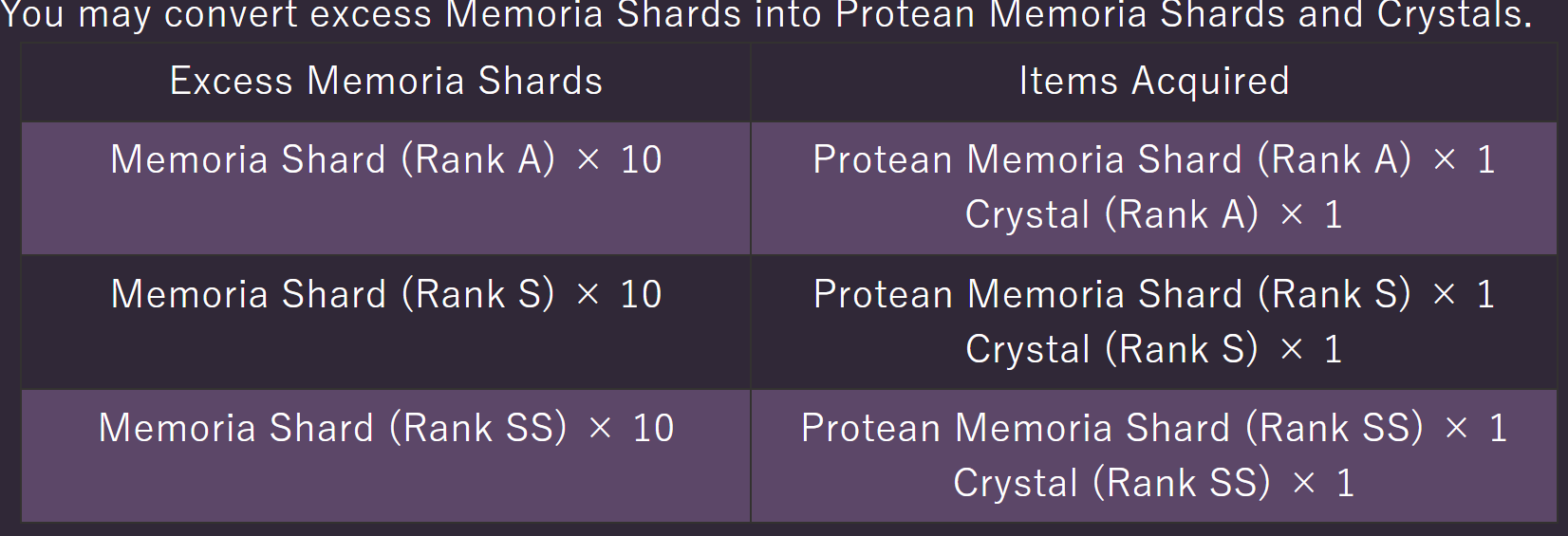Click 'Protean Memoria Shard (Rank SS)' text

click(1111, 428)
